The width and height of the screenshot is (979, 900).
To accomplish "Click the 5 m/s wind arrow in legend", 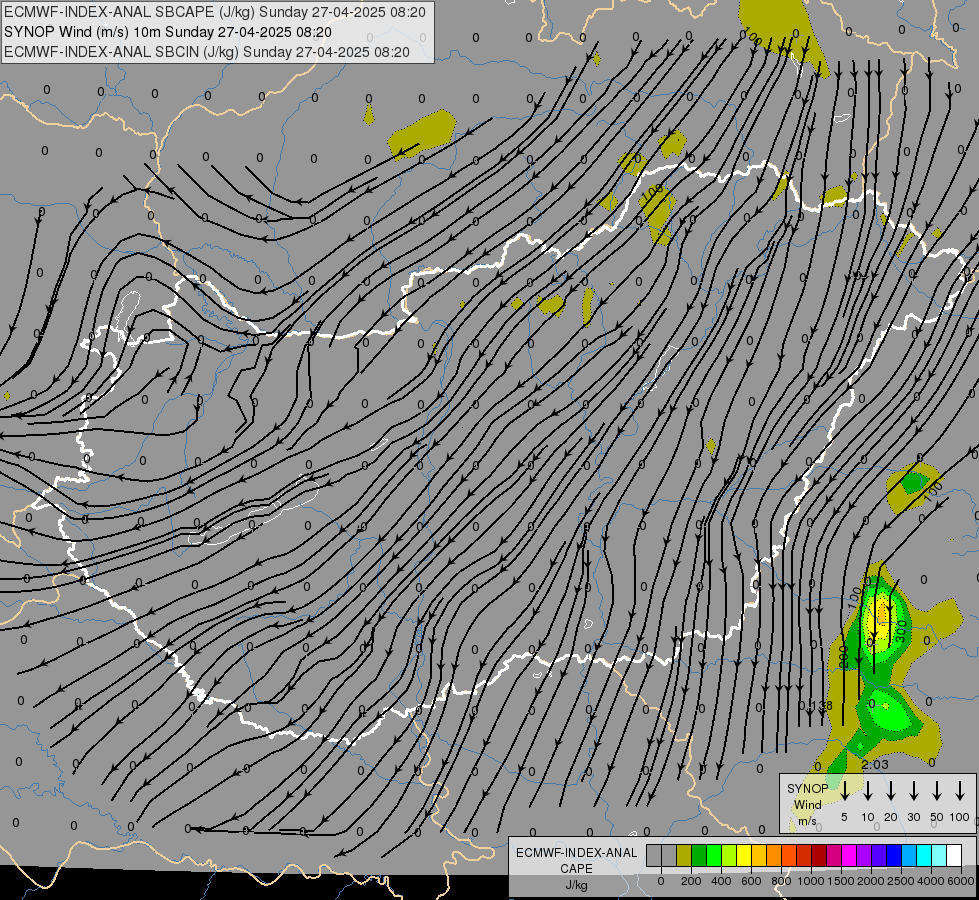I will point(844,791).
